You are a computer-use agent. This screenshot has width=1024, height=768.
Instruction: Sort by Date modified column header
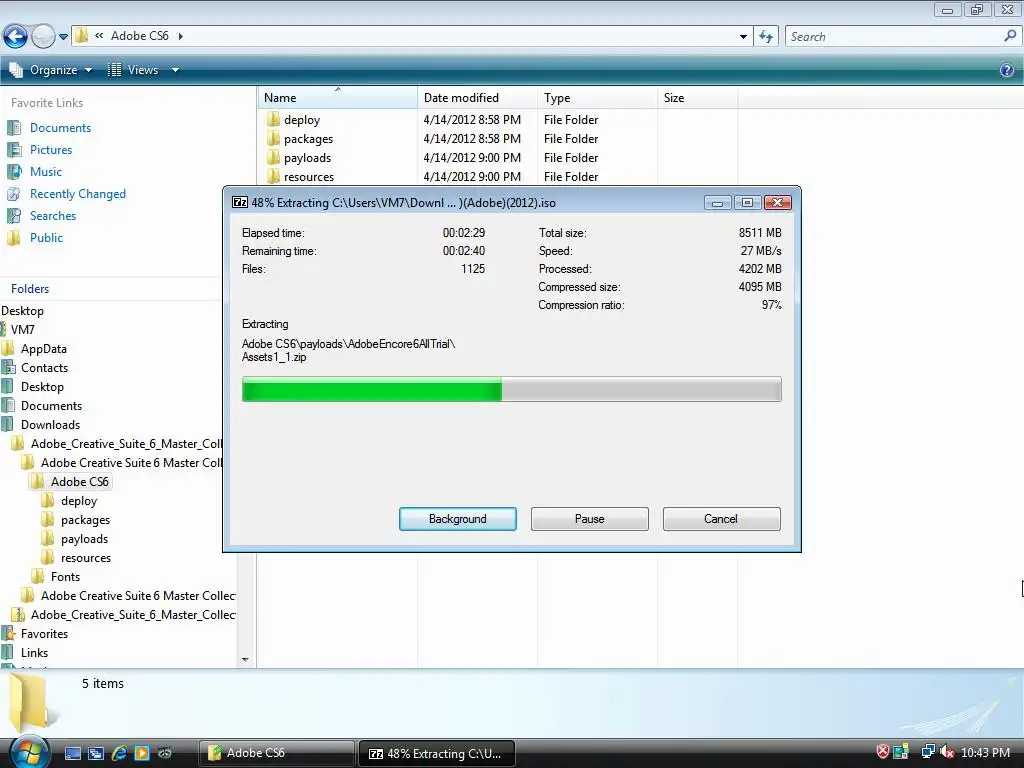[477, 97]
